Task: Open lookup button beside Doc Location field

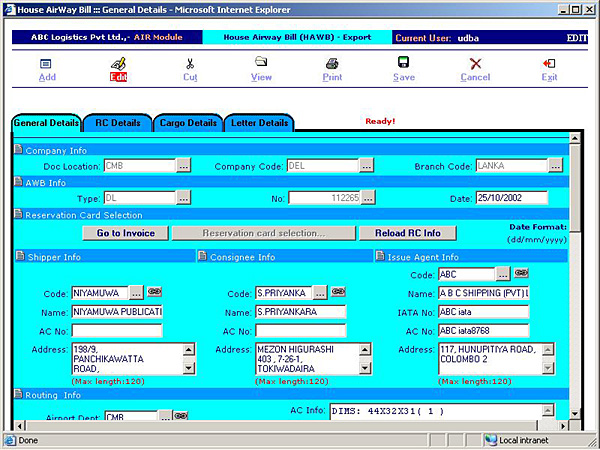Action: tap(184, 165)
